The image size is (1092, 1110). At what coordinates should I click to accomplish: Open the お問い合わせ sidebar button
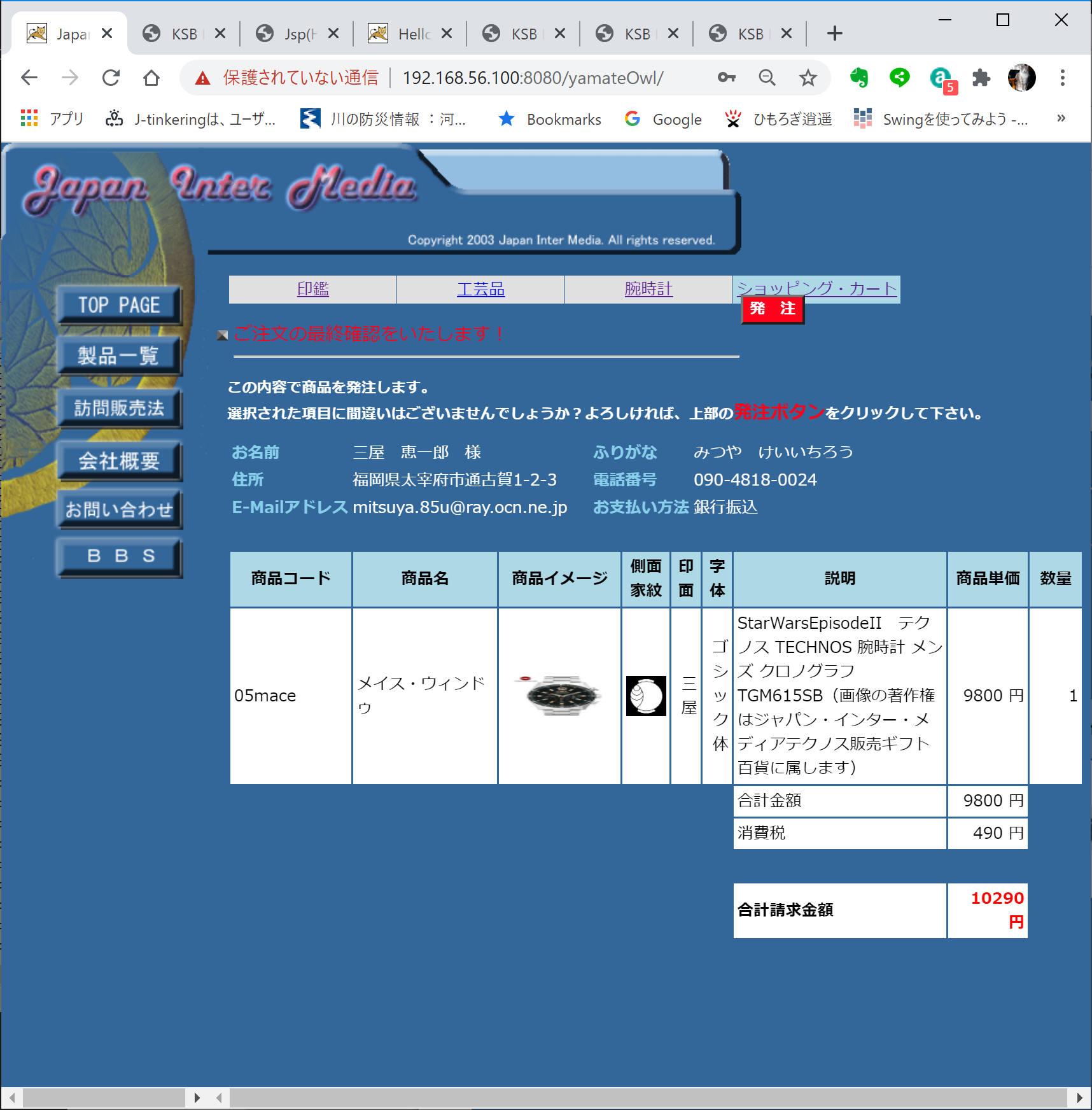(120, 509)
